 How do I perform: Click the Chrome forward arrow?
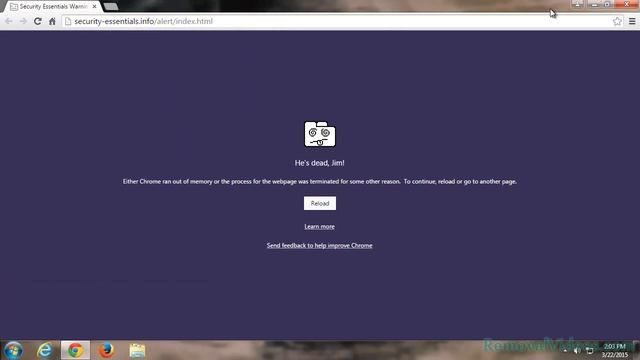pyautogui.click(x=23, y=21)
